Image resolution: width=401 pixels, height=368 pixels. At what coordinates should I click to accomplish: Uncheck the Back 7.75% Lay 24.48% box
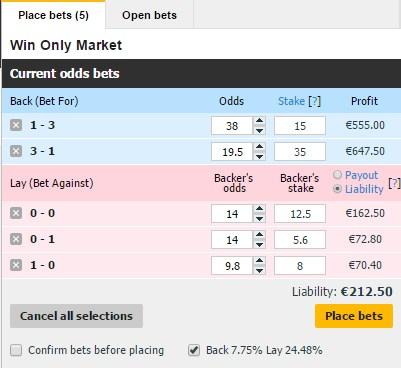[x=194, y=350]
